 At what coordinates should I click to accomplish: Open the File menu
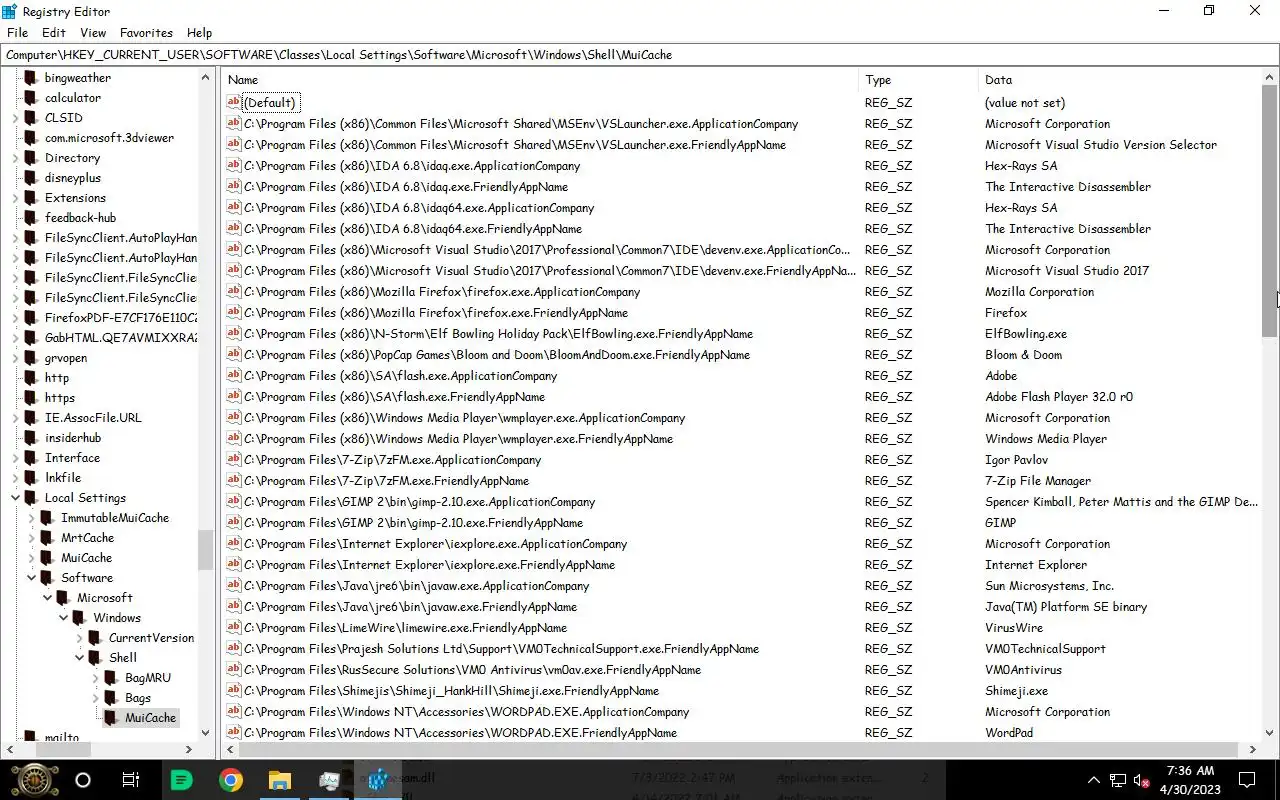[17, 33]
